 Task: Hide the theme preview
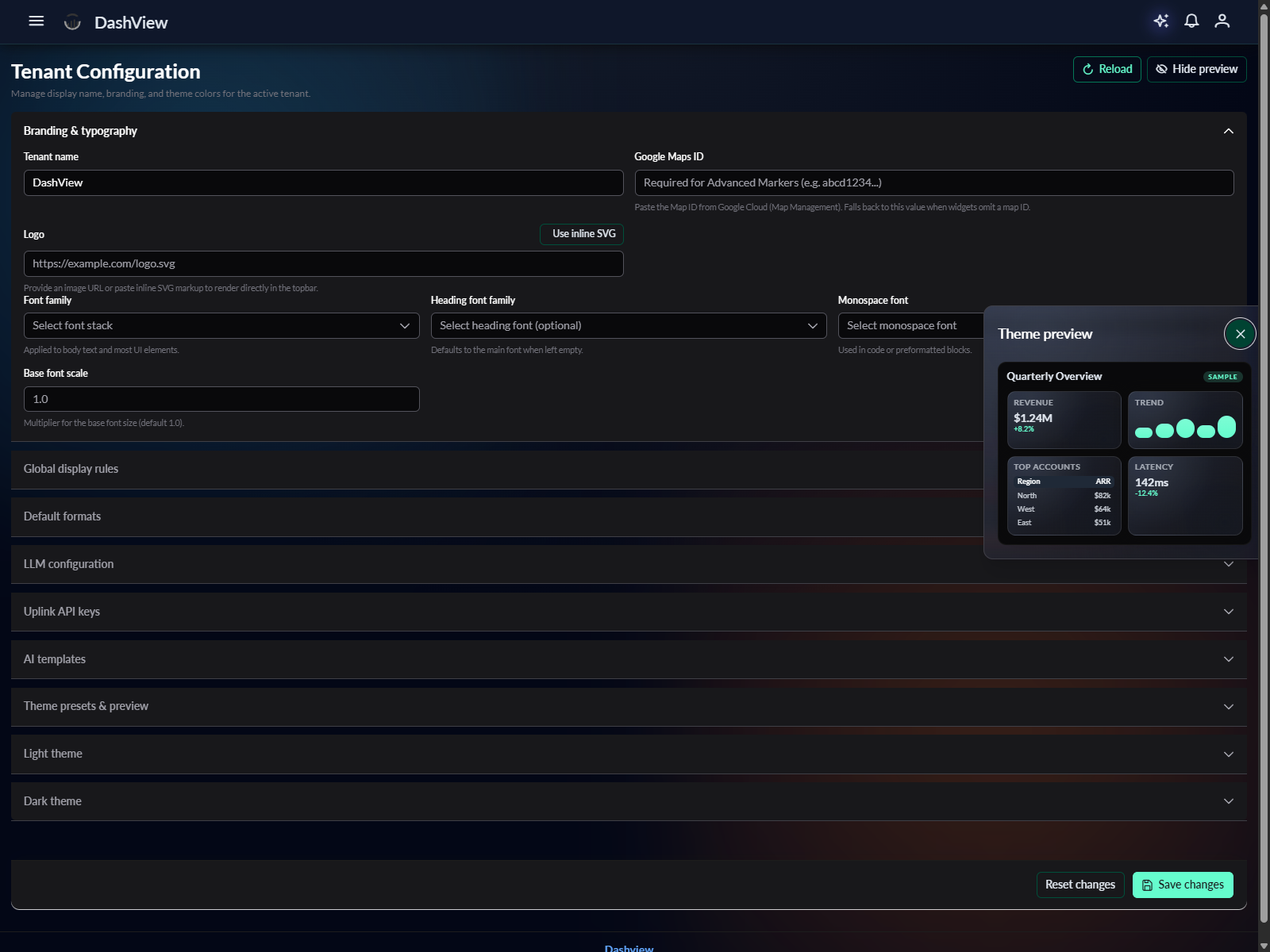tap(1196, 69)
